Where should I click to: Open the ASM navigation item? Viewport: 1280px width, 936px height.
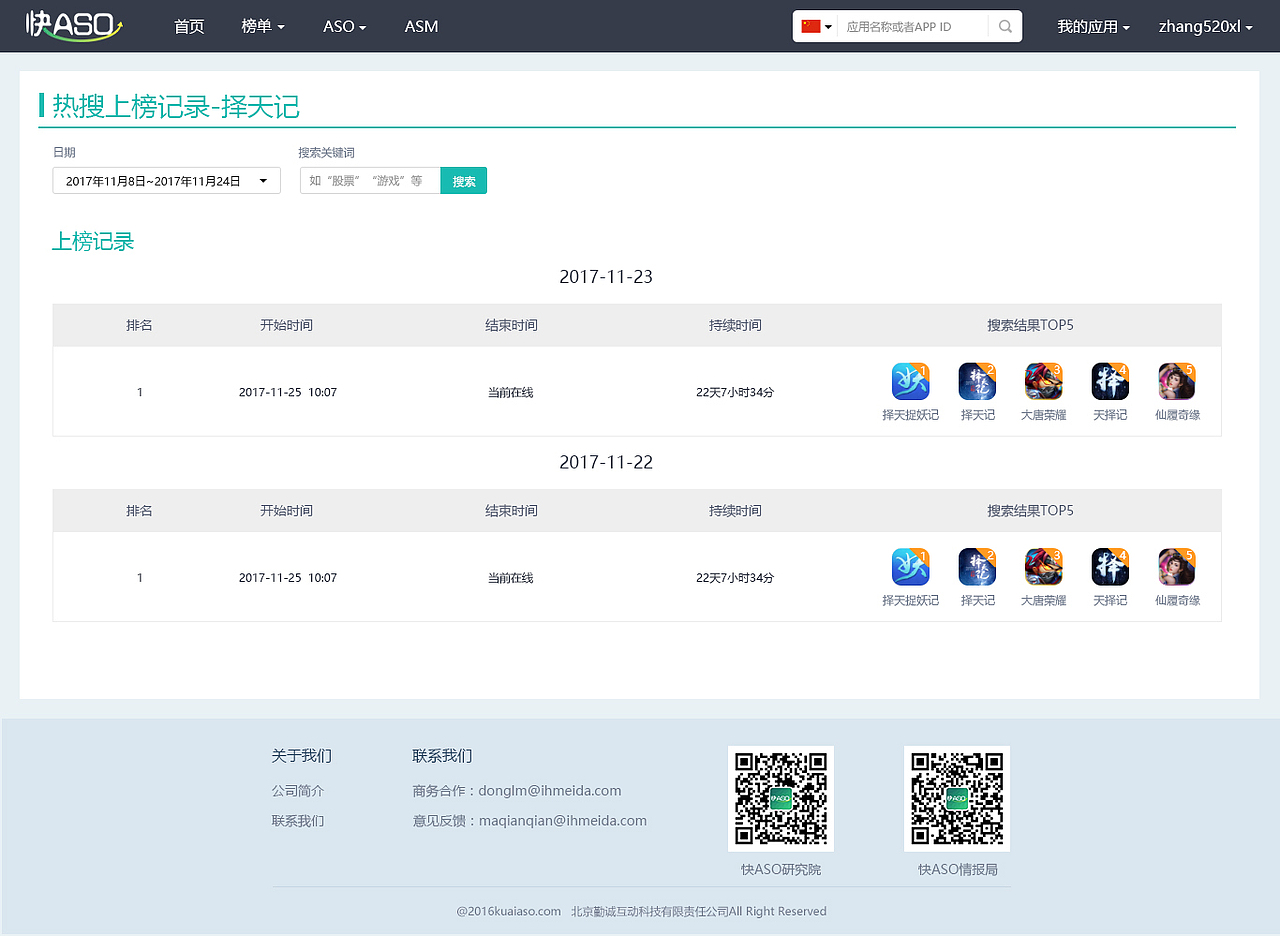point(421,26)
